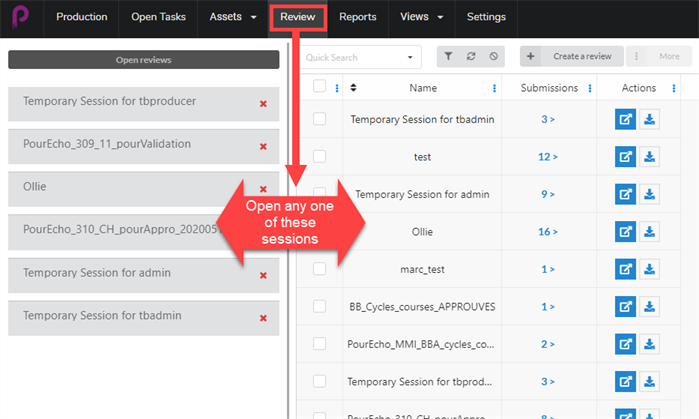The height and width of the screenshot is (419, 699).
Task: Go to the Reports tab
Action: 357,17
